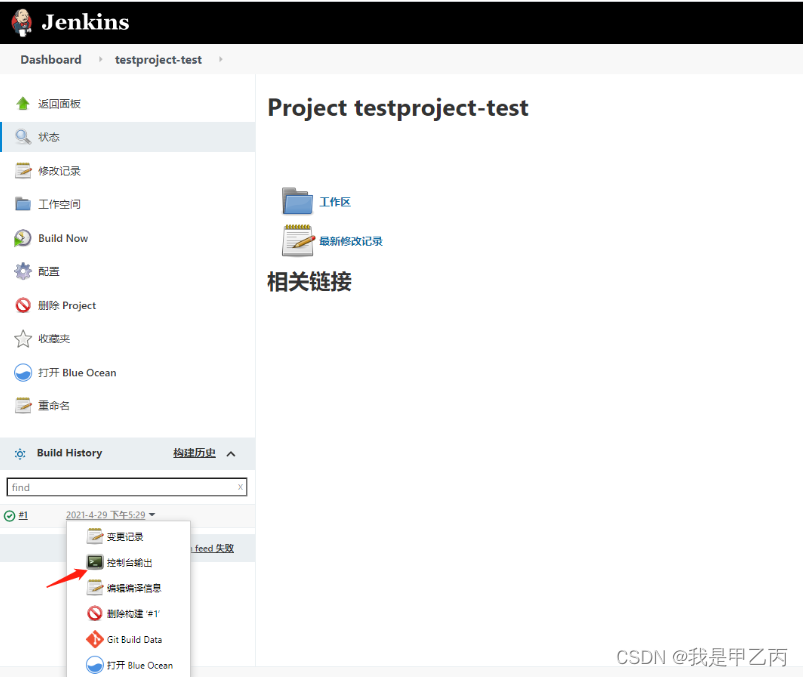Screen dimensions: 803x677
Task: Toggle the build #1 dropdown arrow
Action: click(152, 515)
